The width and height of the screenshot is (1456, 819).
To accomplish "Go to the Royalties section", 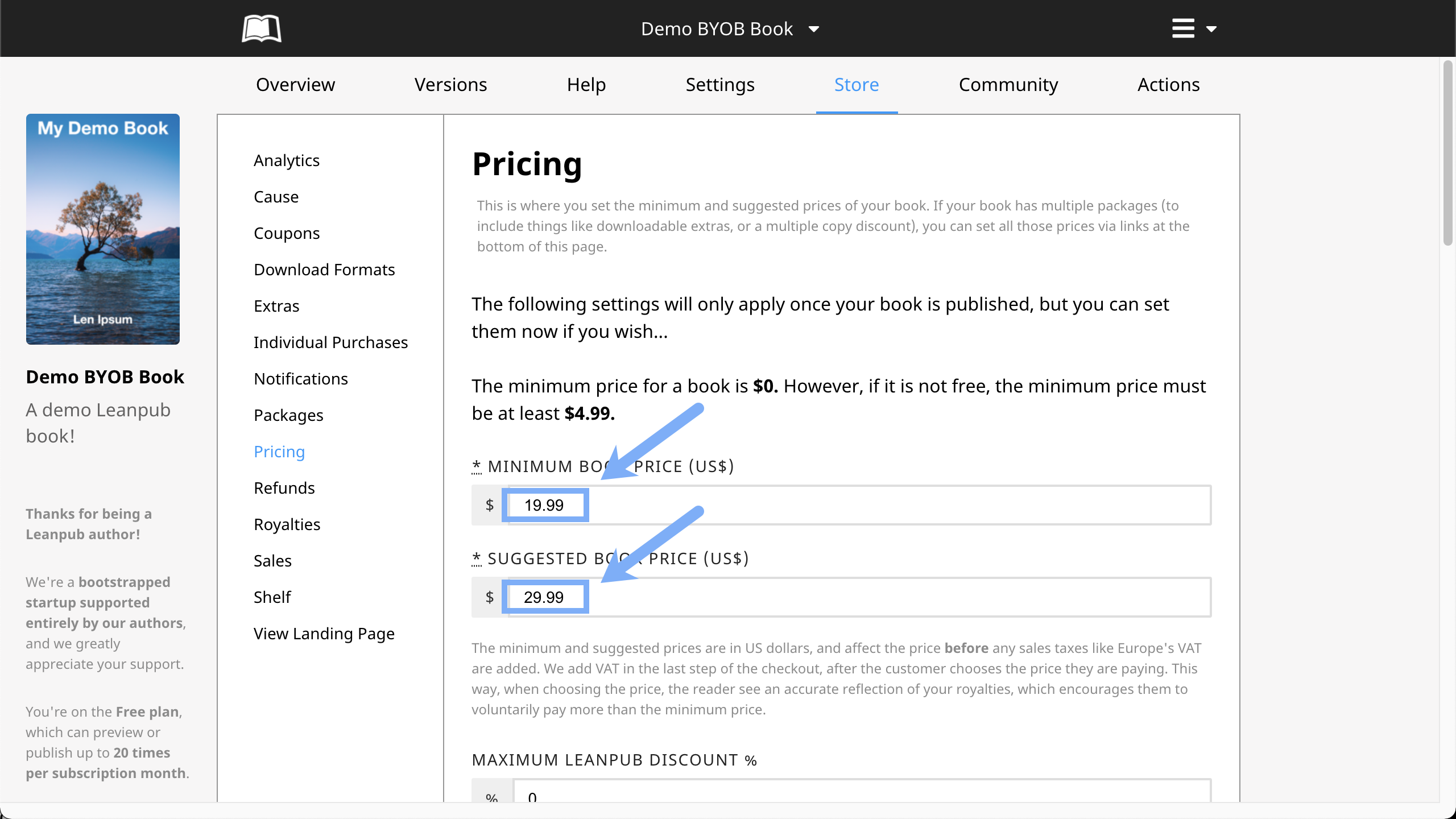I will 287,524.
